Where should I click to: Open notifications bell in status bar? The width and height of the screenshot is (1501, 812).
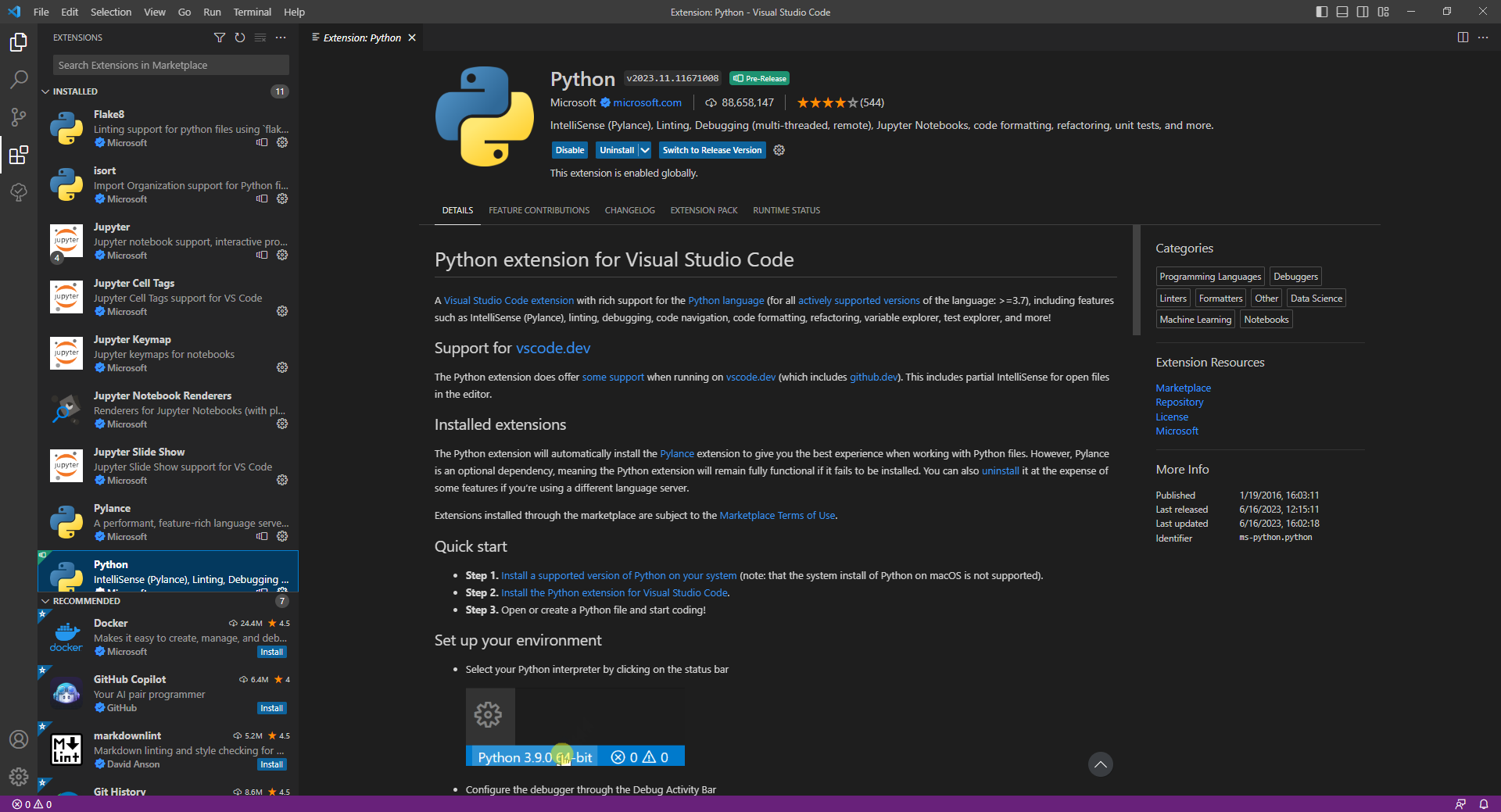(x=1483, y=804)
